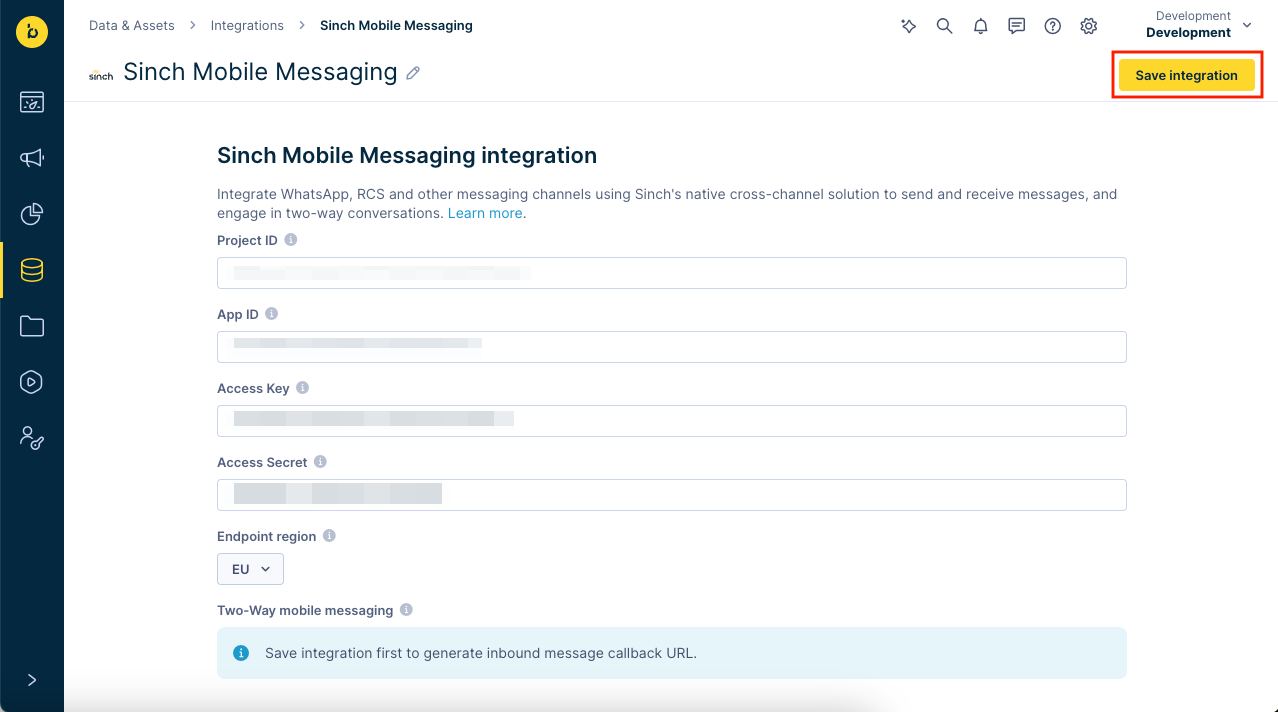Show info tooltip for App ID

click(x=272, y=314)
